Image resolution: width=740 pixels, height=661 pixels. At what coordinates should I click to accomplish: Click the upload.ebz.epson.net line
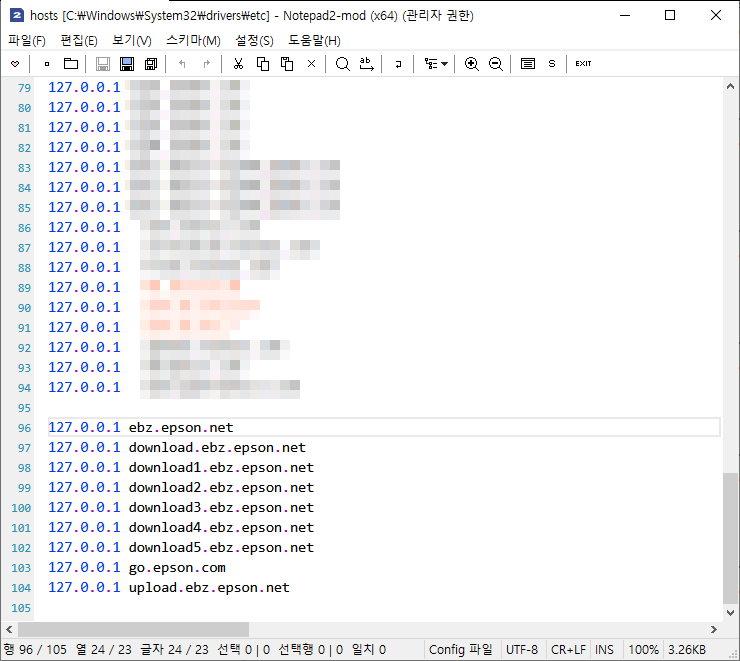coord(169,587)
